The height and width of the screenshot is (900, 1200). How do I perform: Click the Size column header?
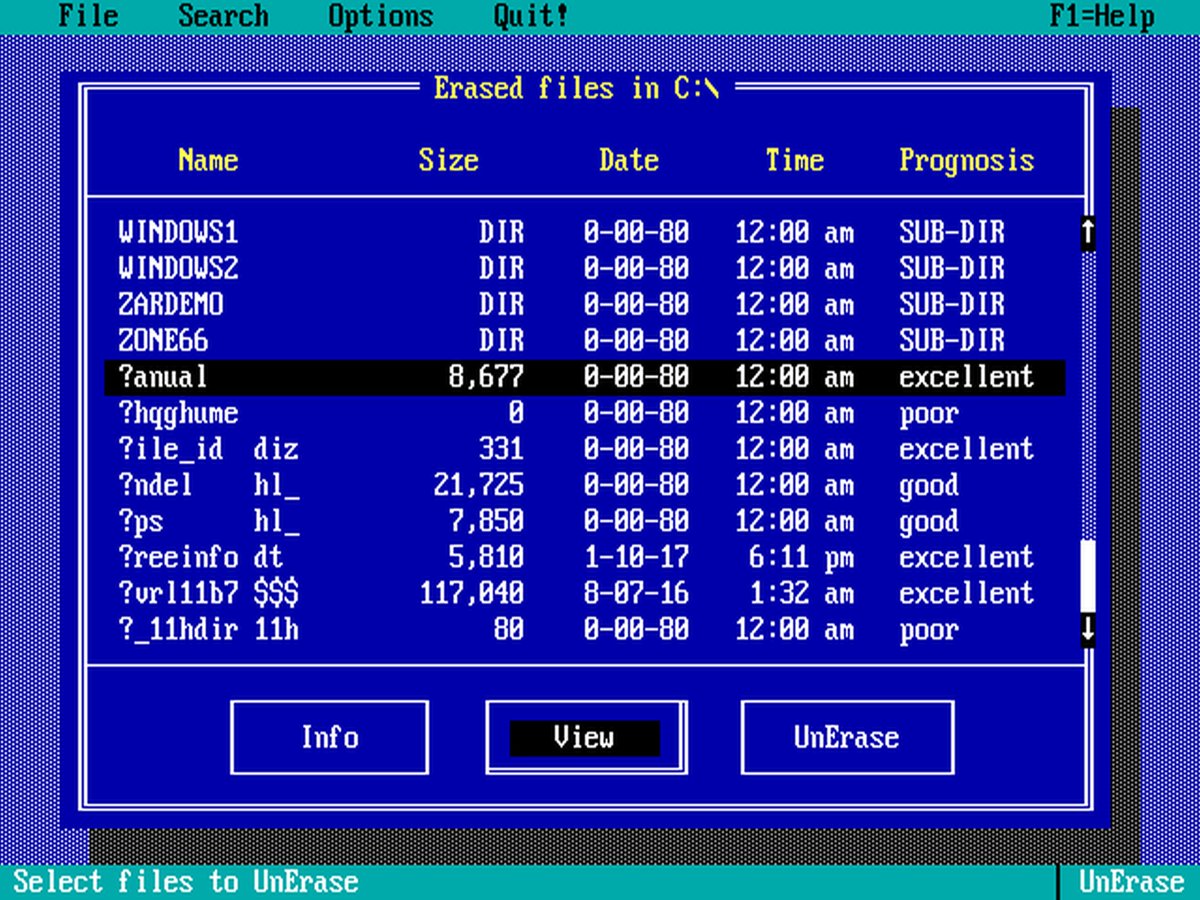(x=448, y=160)
